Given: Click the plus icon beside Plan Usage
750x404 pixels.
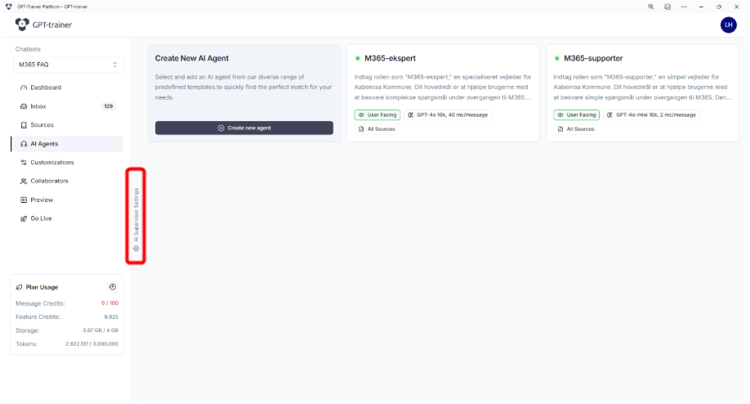Looking at the screenshot, I should [x=112, y=287].
